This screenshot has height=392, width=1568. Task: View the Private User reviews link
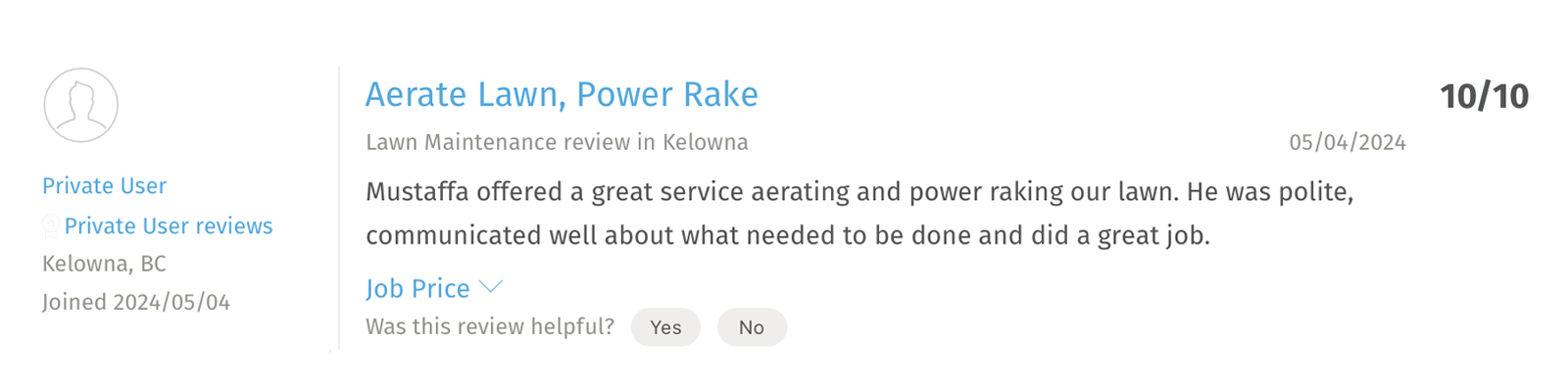point(169,226)
